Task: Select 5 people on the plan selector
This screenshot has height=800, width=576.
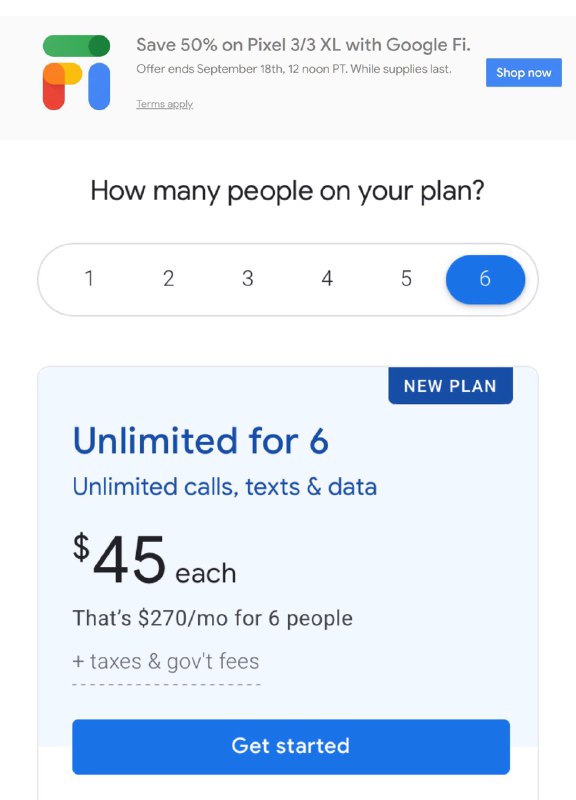Action: coord(406,279)
